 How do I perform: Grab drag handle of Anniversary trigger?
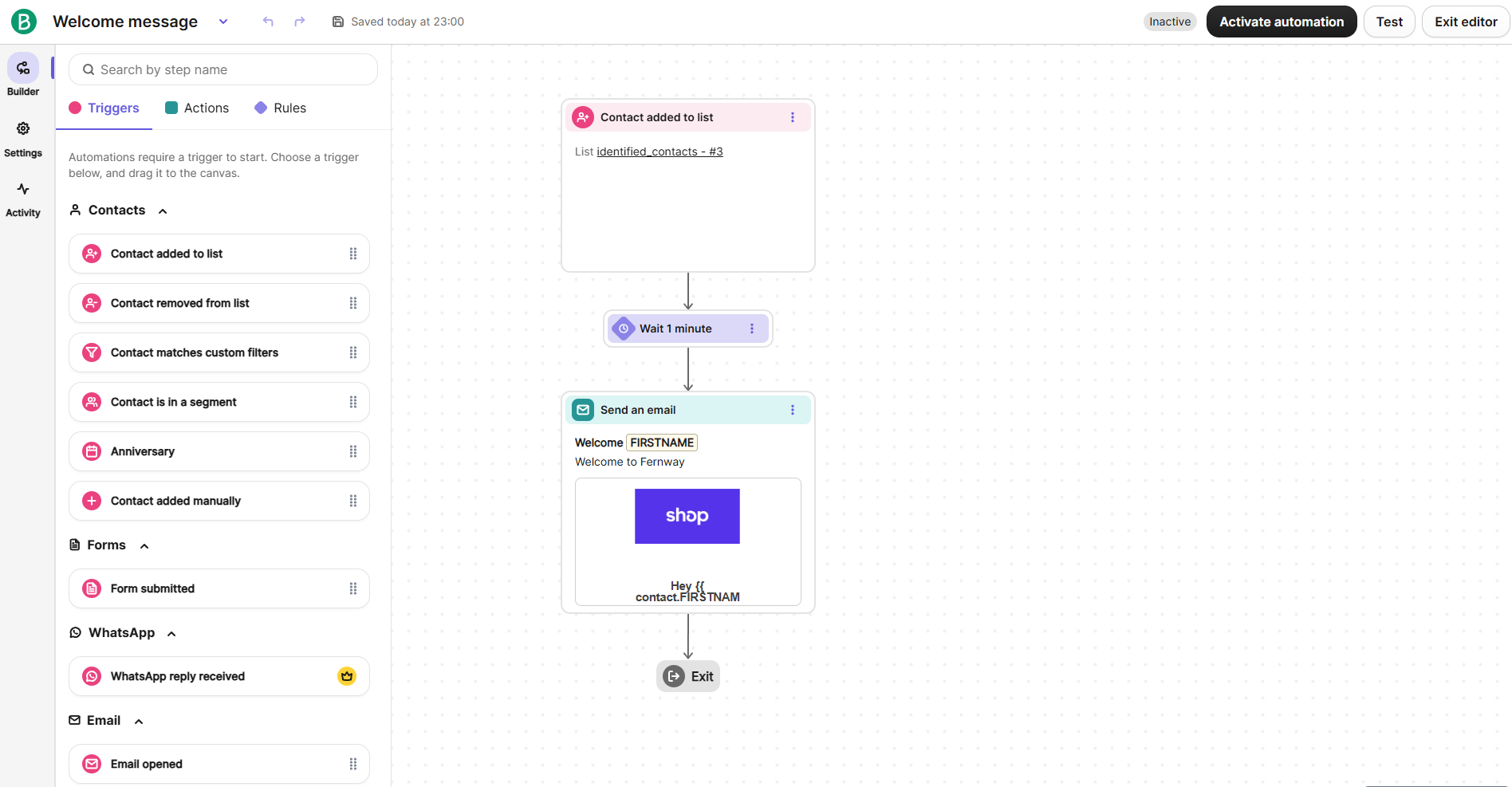[353, 451]
